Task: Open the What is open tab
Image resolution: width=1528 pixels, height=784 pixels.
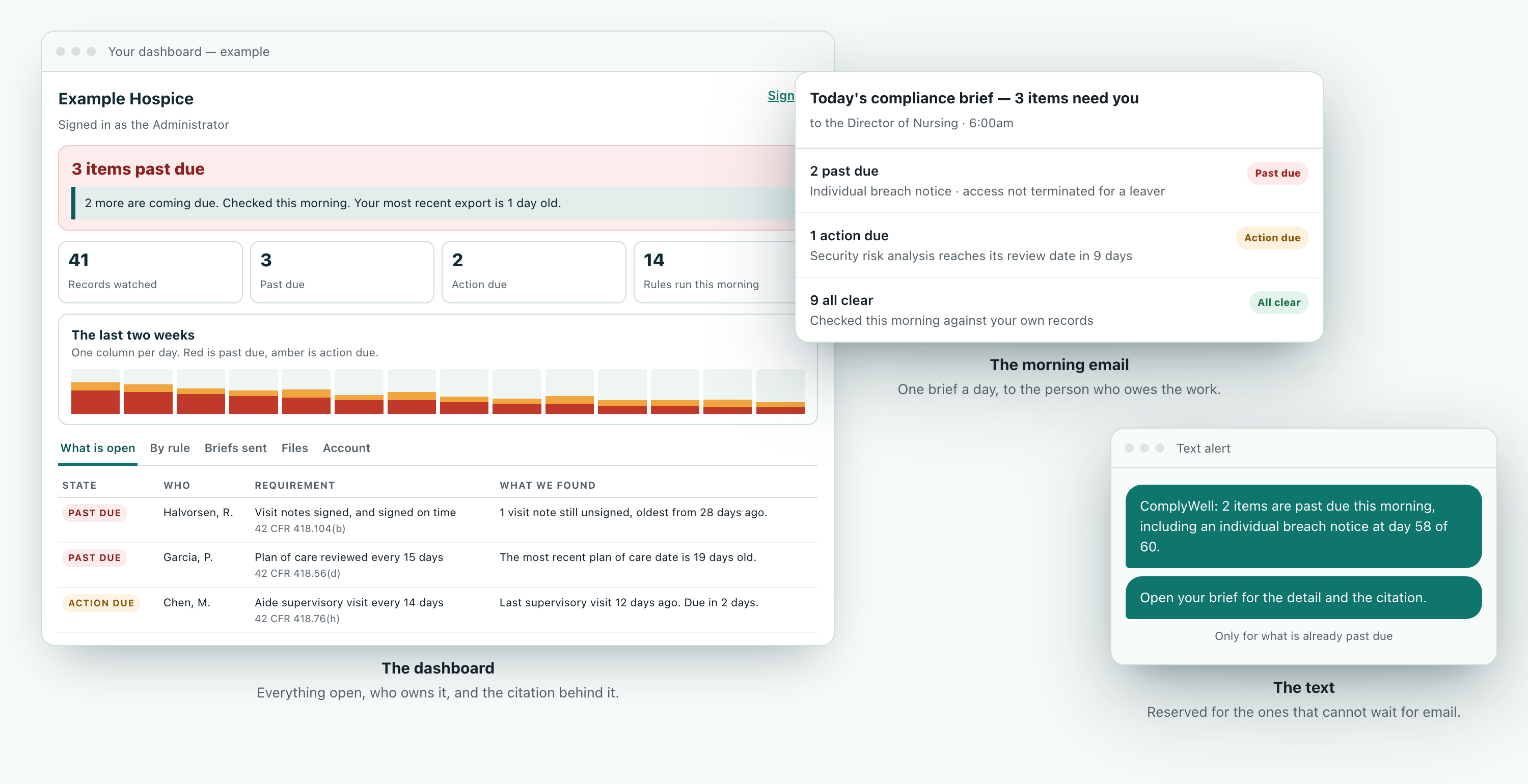Action: [x=98, y=448]
